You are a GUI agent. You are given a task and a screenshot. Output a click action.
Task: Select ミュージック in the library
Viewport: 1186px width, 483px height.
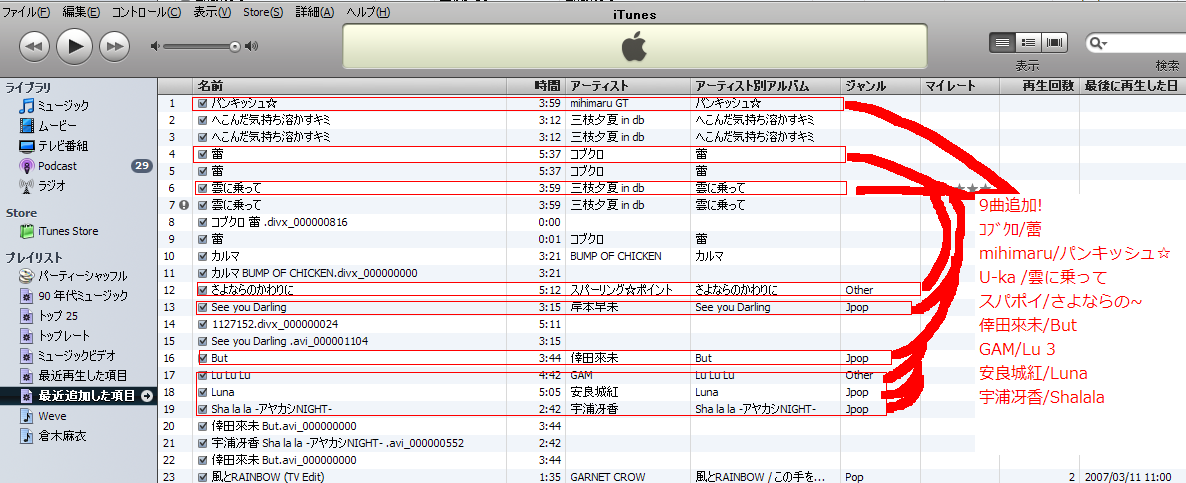[x=64, y=106]
